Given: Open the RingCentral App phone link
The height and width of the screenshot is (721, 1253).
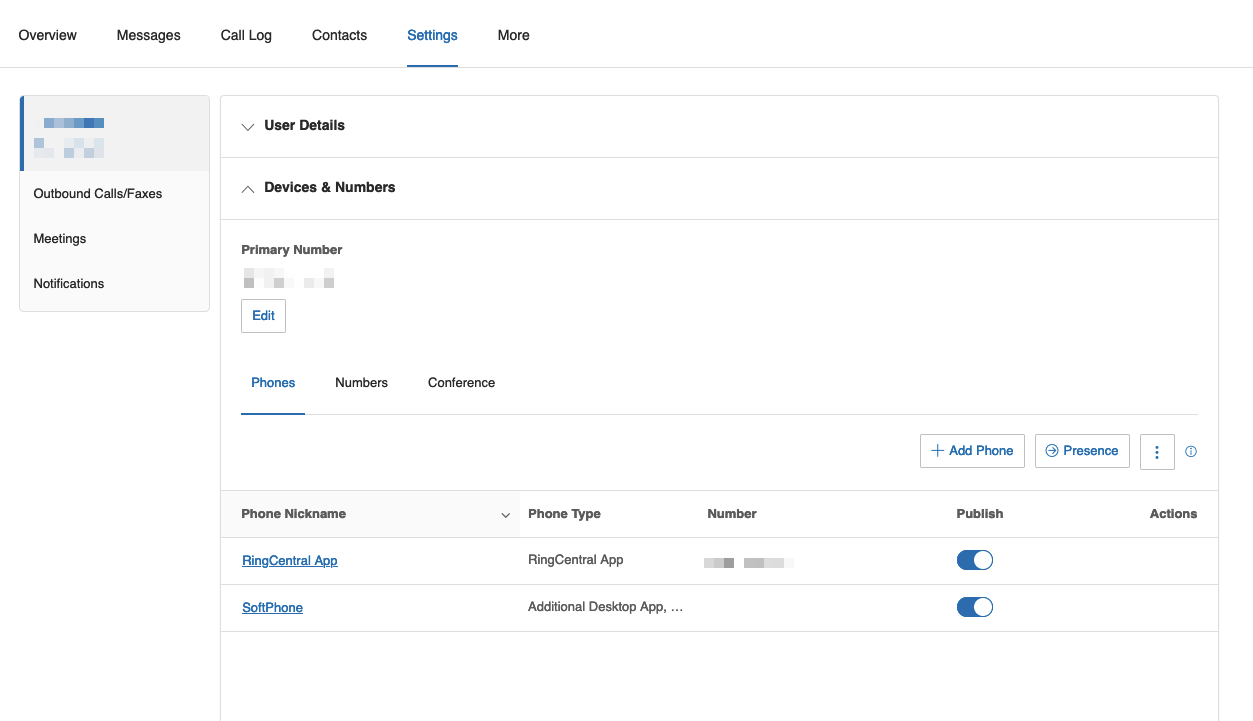Looking at the screenshot, I should (290, 561).
